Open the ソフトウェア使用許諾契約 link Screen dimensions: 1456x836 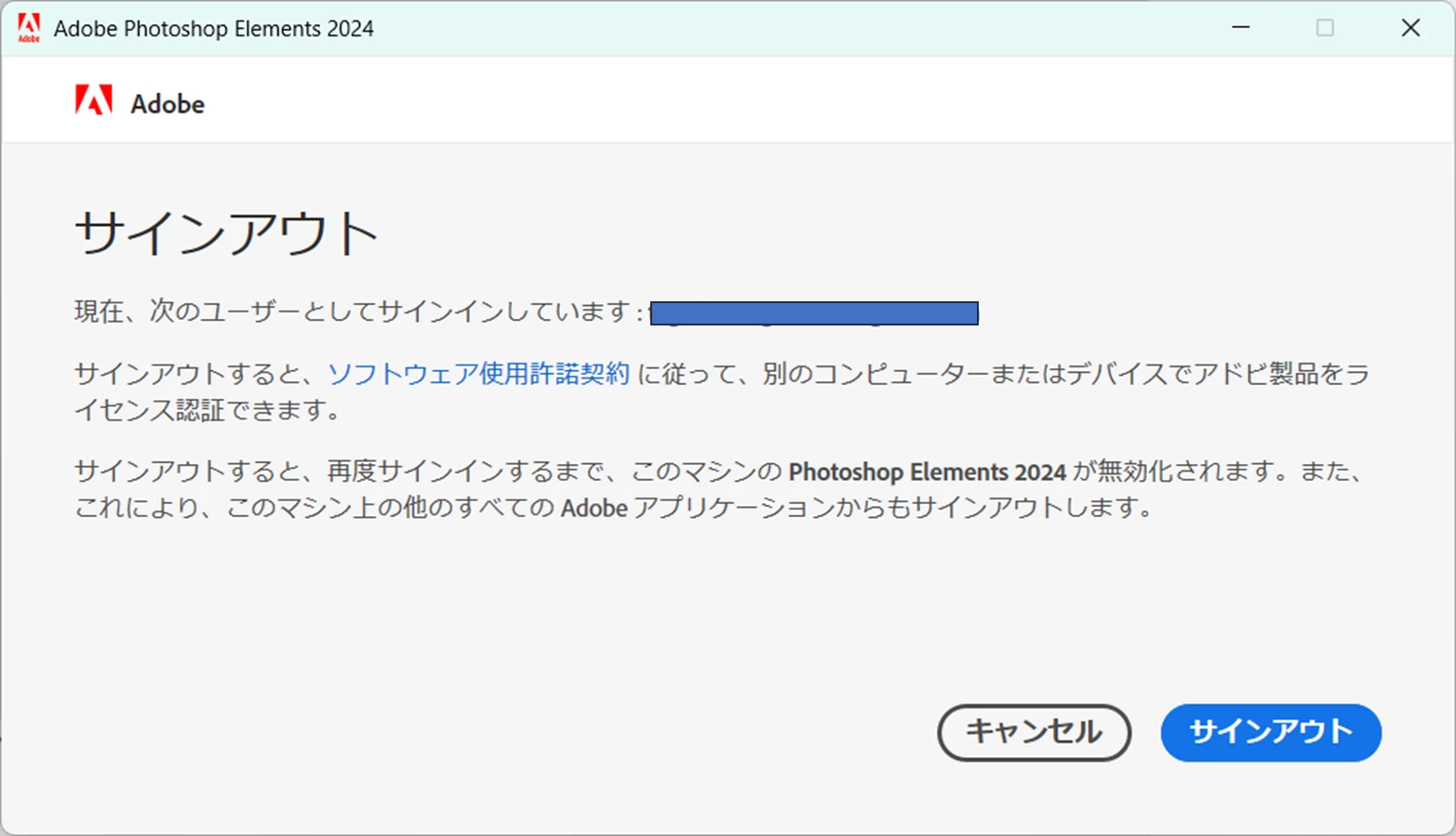[478, 374]
